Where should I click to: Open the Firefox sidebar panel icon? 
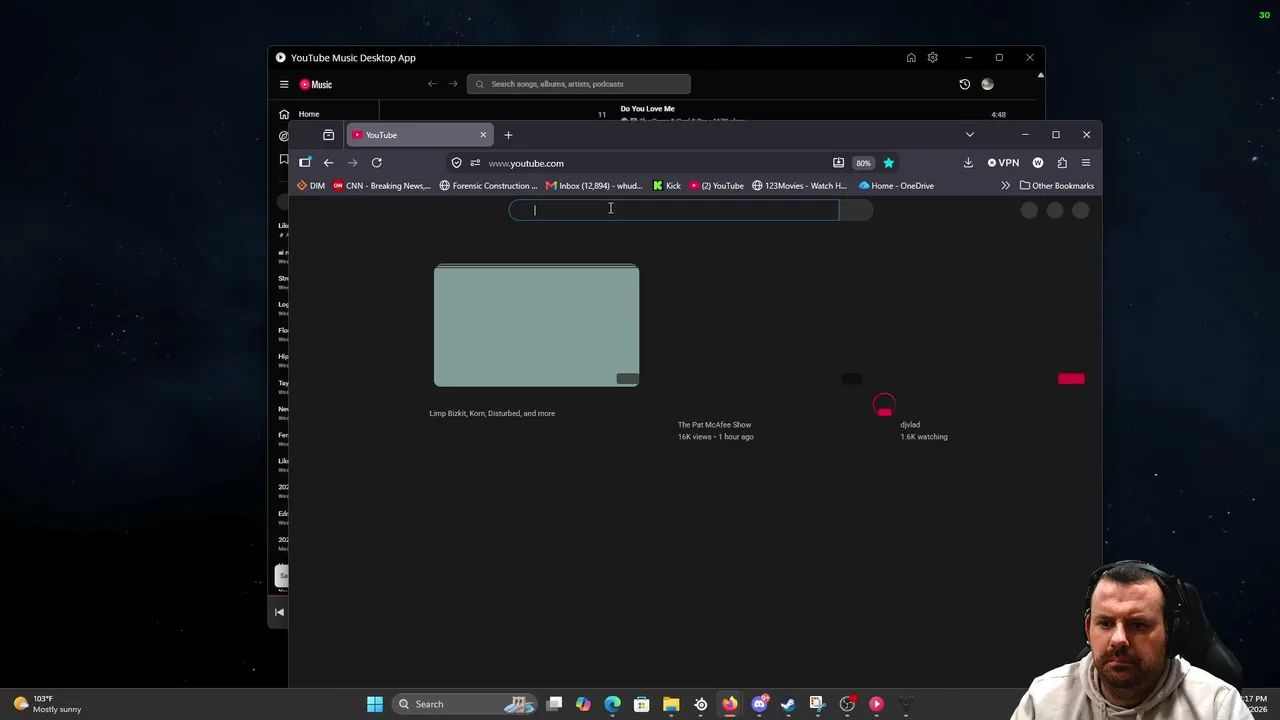pos(305,163)
